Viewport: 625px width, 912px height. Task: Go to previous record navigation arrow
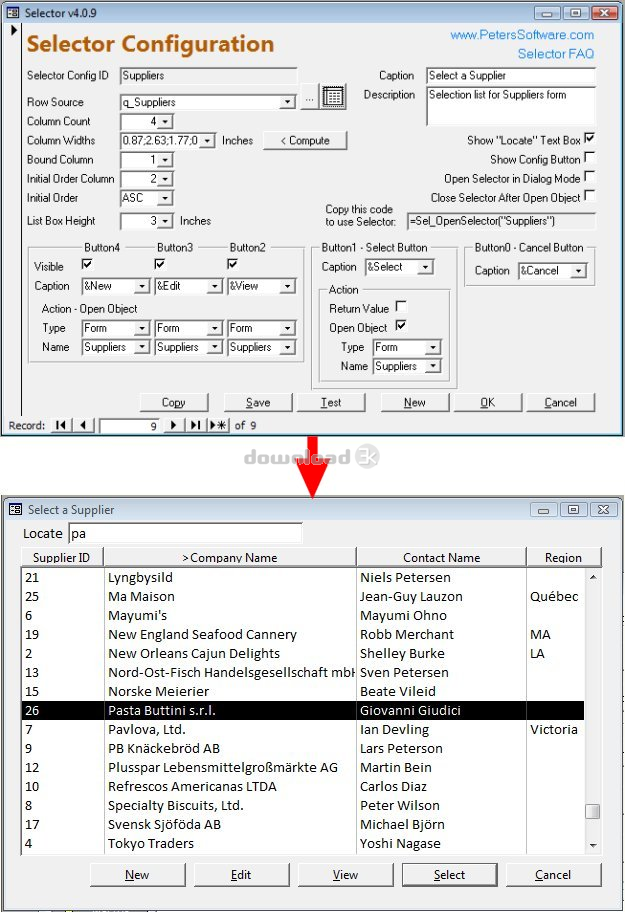click(x=83, y=425)
